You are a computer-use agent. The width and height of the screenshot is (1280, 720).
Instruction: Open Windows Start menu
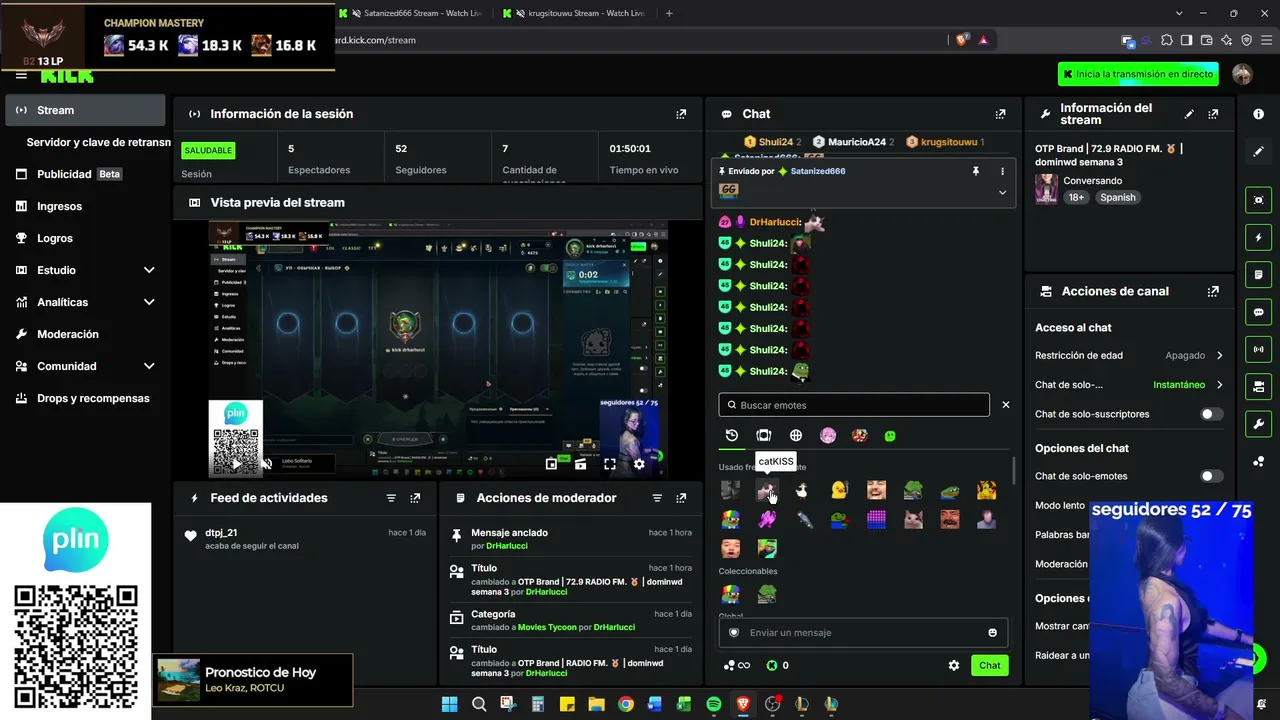coord(450,704)
